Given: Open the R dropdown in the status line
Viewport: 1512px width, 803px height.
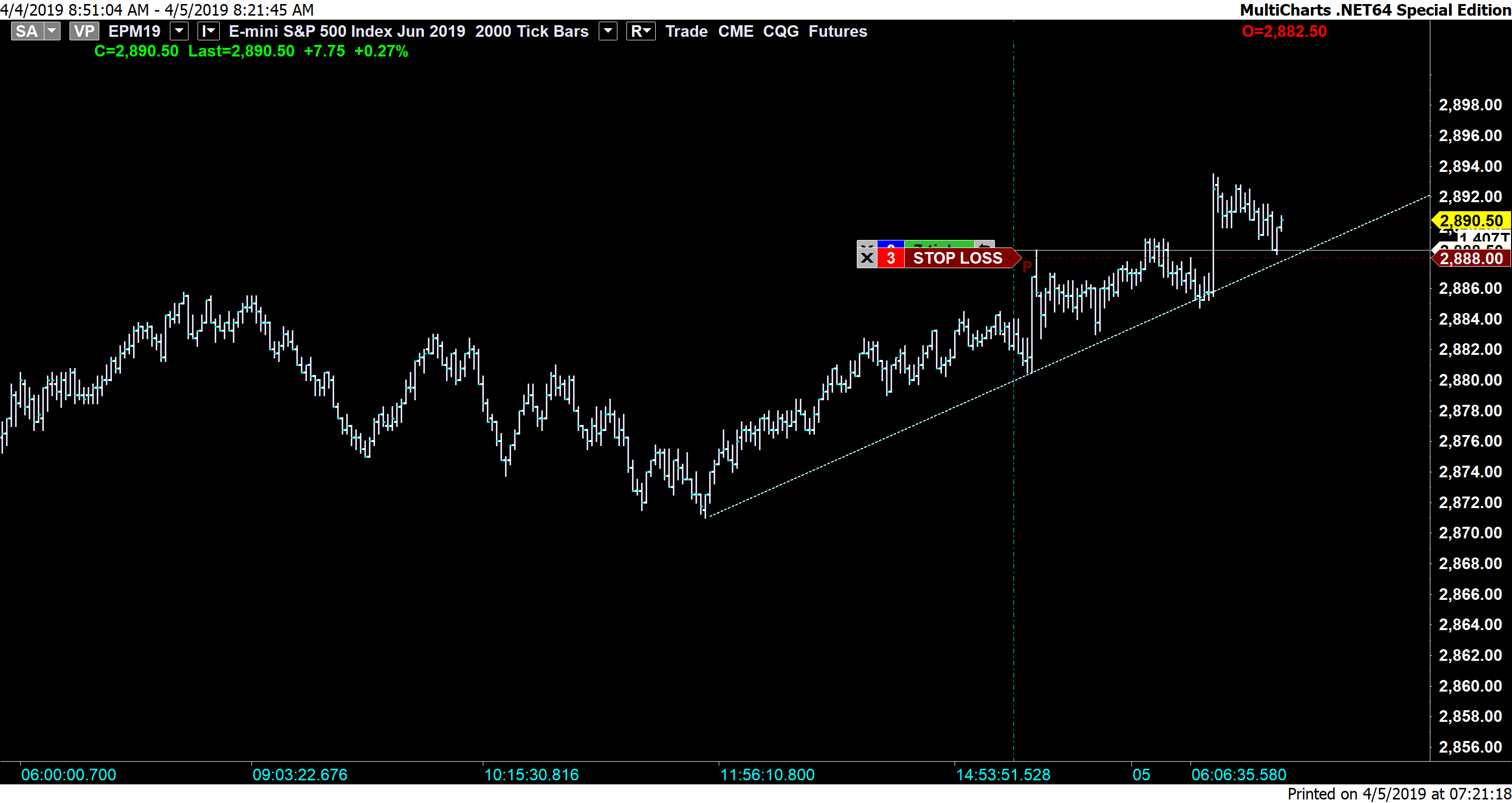Looking at the screenshot, I should pyautogui.click(x=641, y=31).
